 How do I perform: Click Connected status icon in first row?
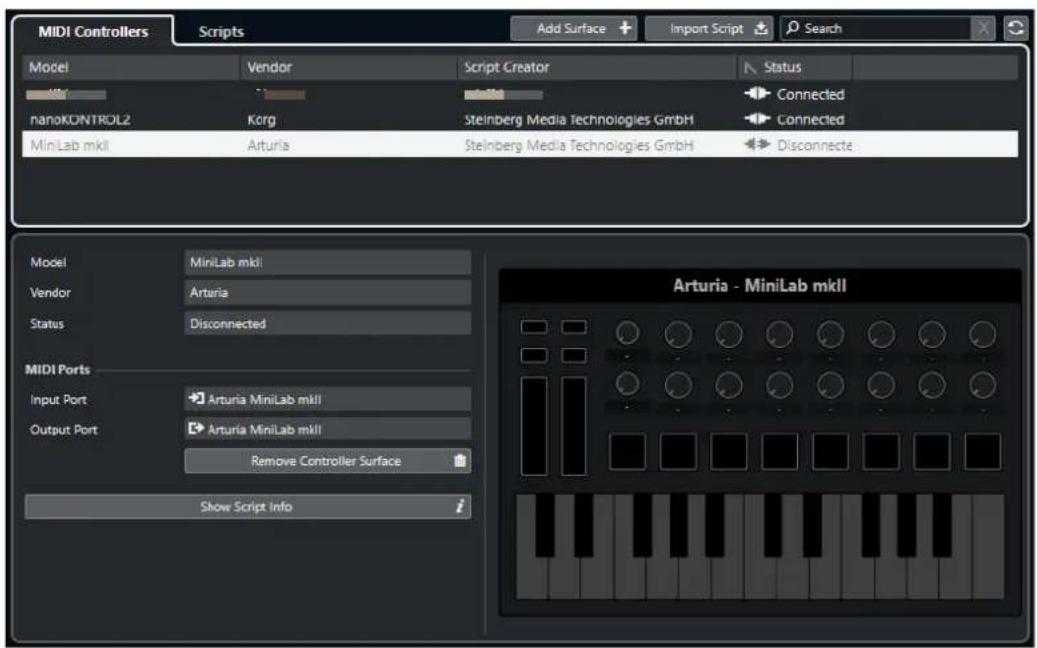(x=757, y=94)
